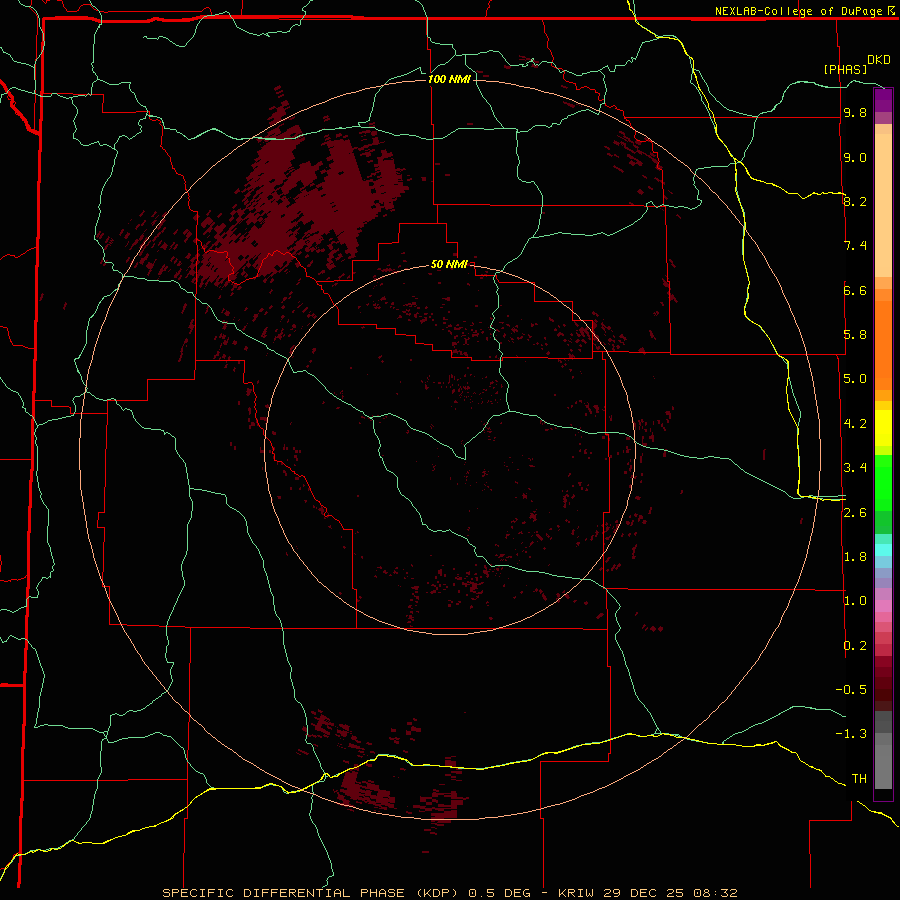Pick the yellow segment of the color bar

point(883,428)
